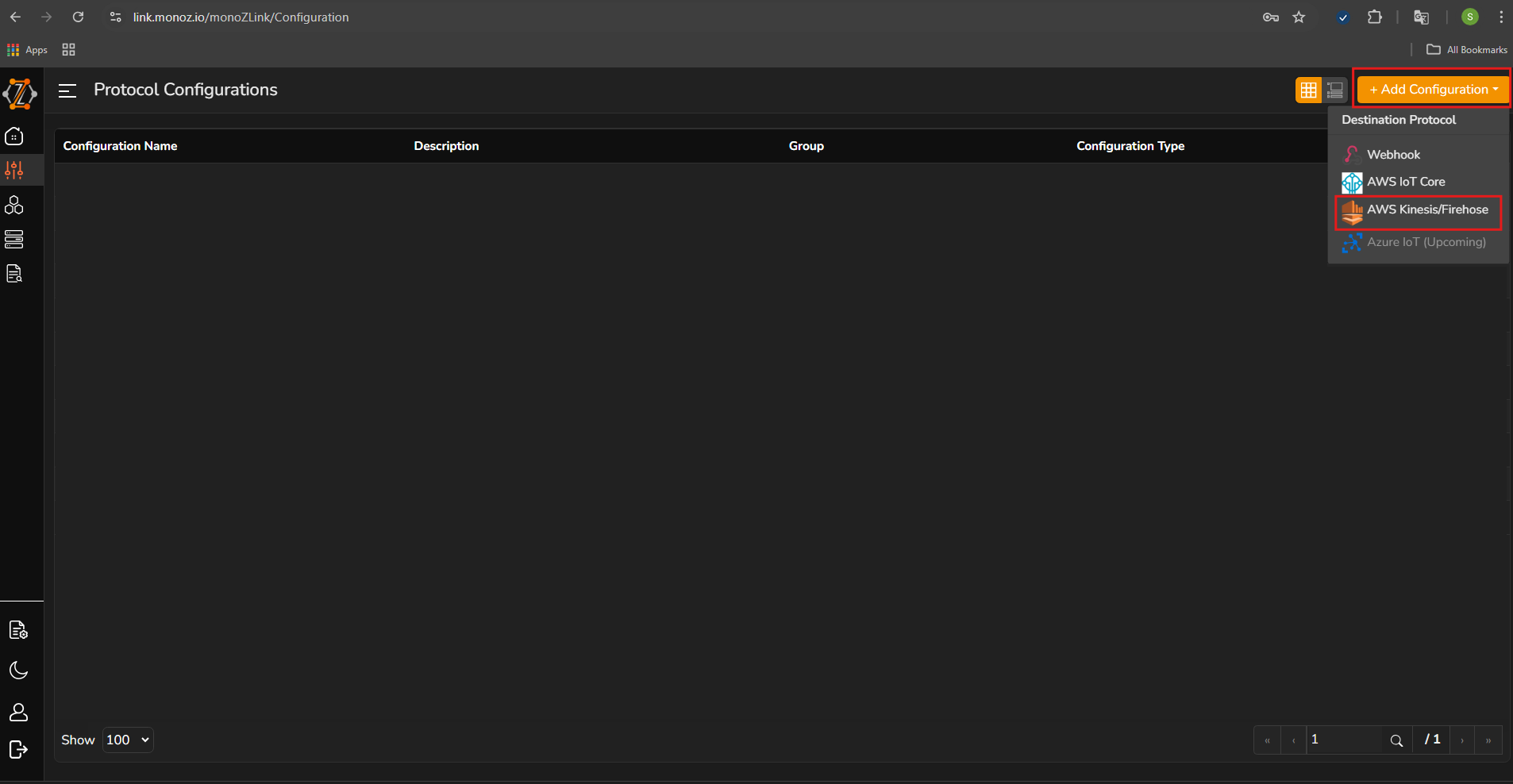The image size is (1513, 784).
Task: Collapse sidebar using the hamburger menu
Action: tap(67, 90)
